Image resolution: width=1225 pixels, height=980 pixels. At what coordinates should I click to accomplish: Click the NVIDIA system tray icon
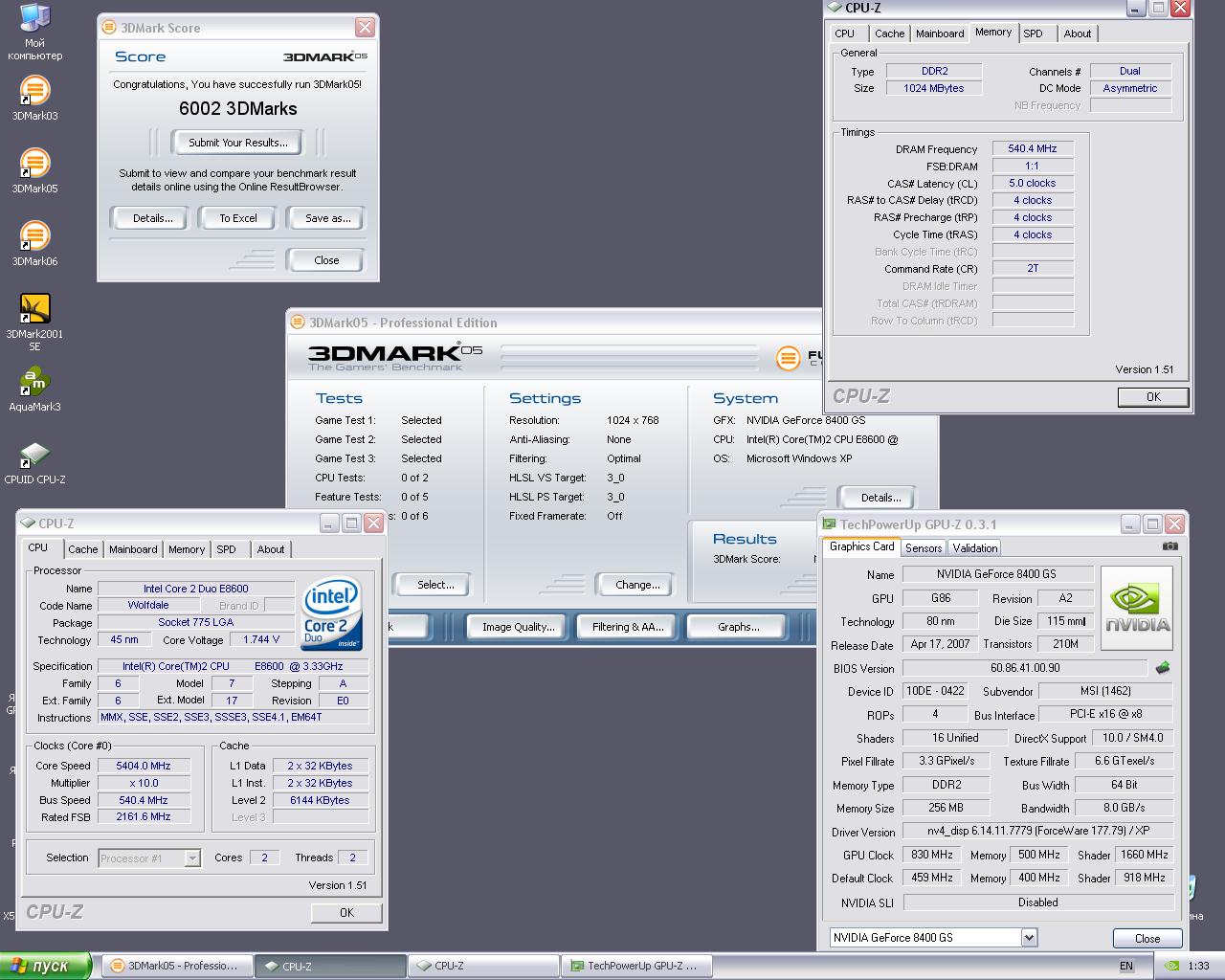1172,966
